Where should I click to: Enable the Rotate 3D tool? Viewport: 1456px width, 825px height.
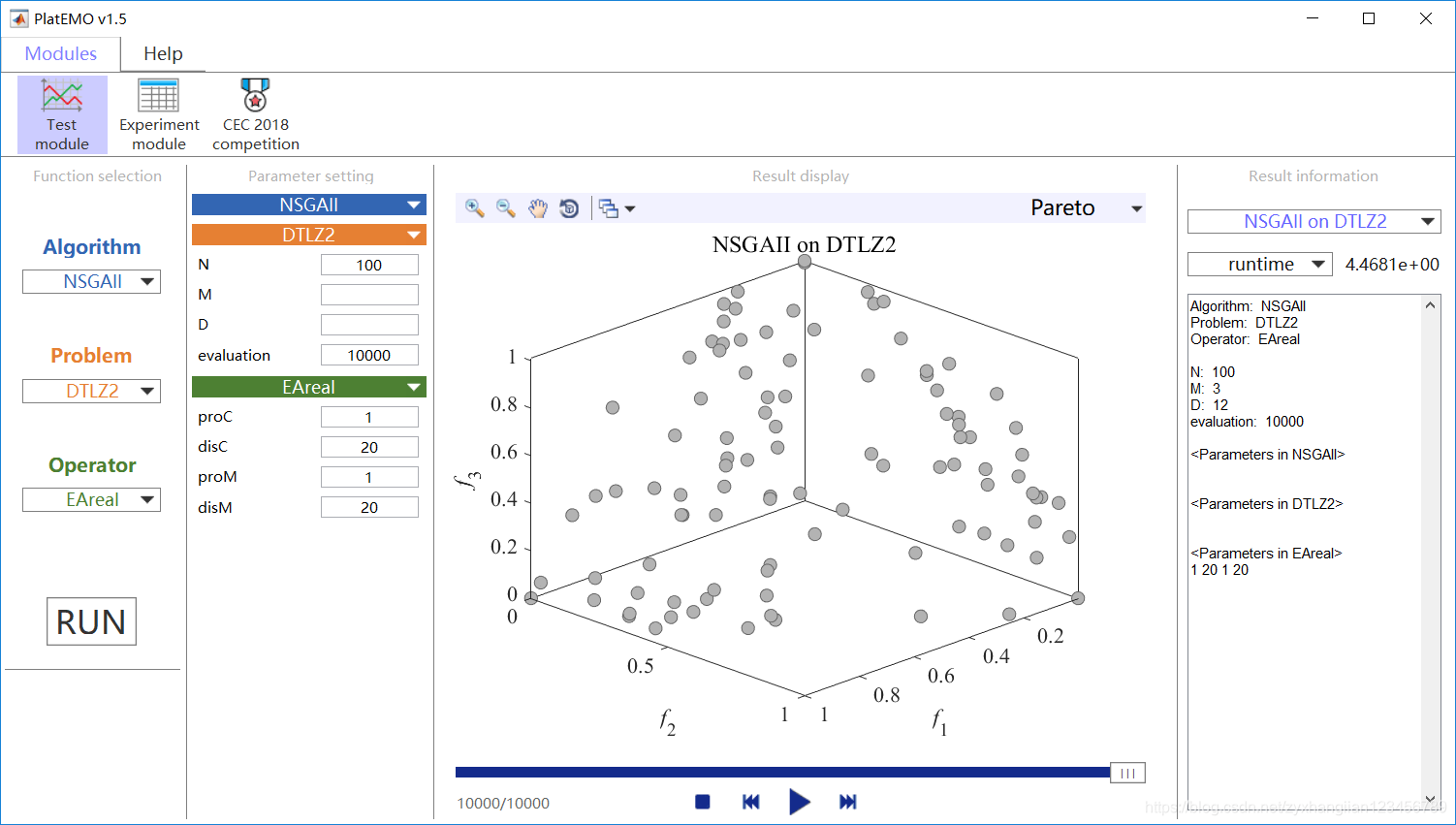(x=569, y=207)
